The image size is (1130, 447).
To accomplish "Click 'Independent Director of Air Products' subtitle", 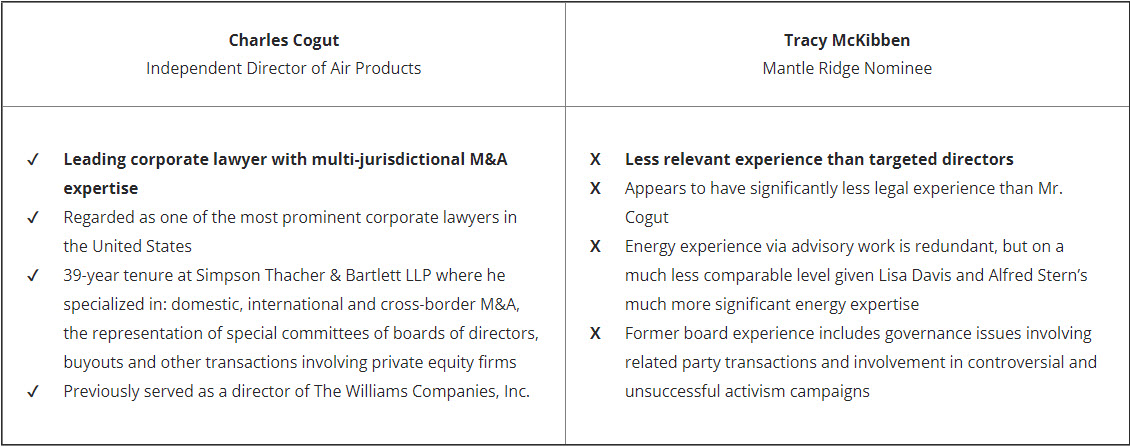I will coord(283,68).
